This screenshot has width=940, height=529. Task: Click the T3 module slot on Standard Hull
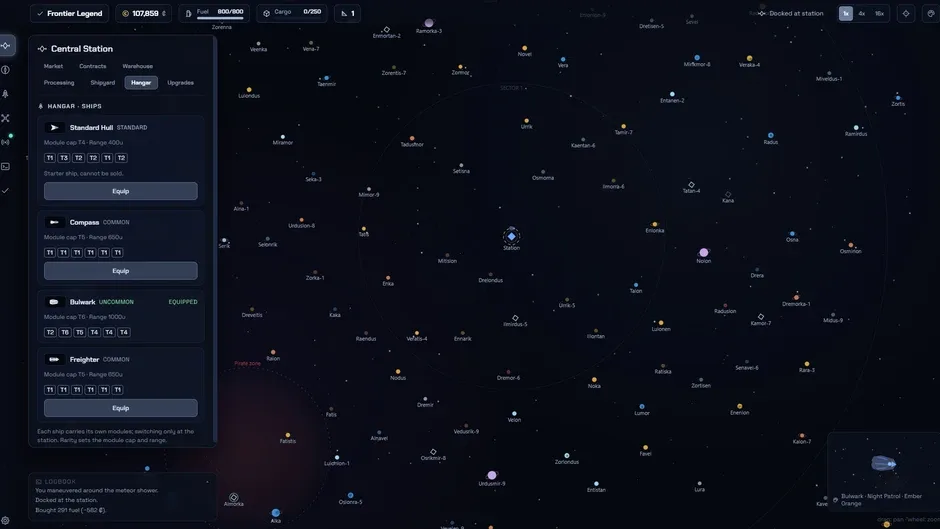click(64, 158)
